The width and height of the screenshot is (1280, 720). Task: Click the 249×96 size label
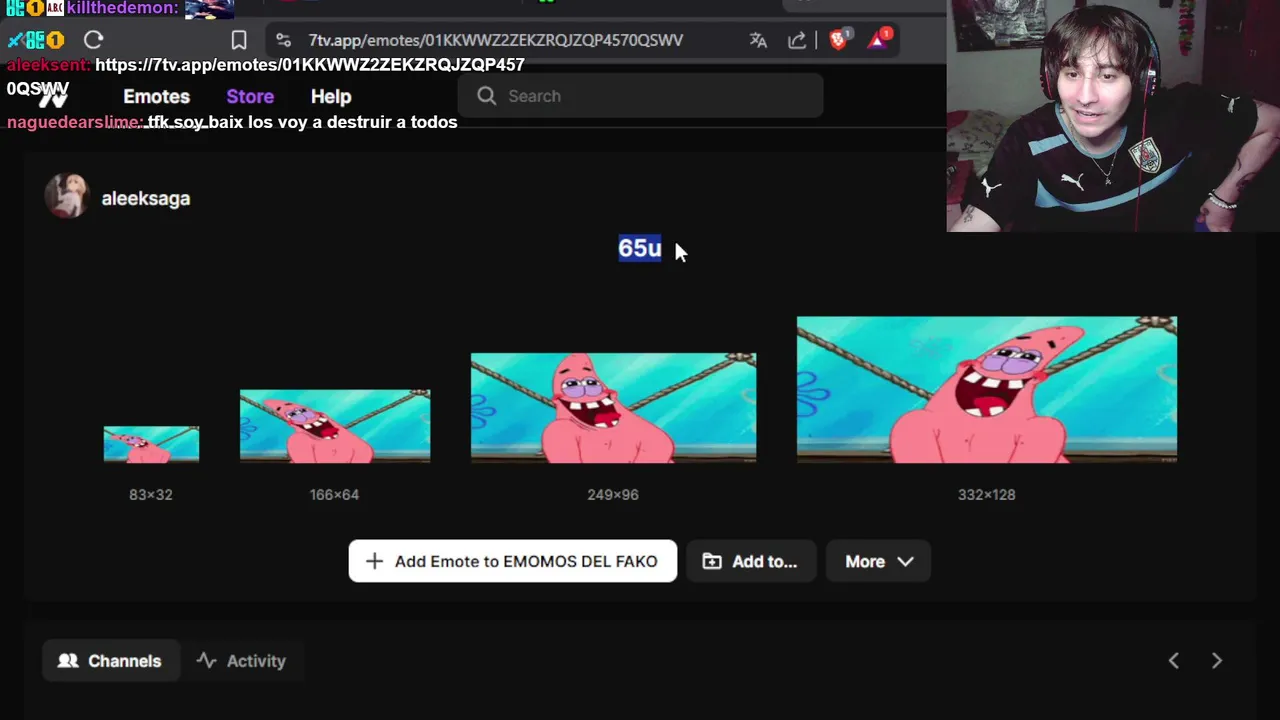(613, 494)
